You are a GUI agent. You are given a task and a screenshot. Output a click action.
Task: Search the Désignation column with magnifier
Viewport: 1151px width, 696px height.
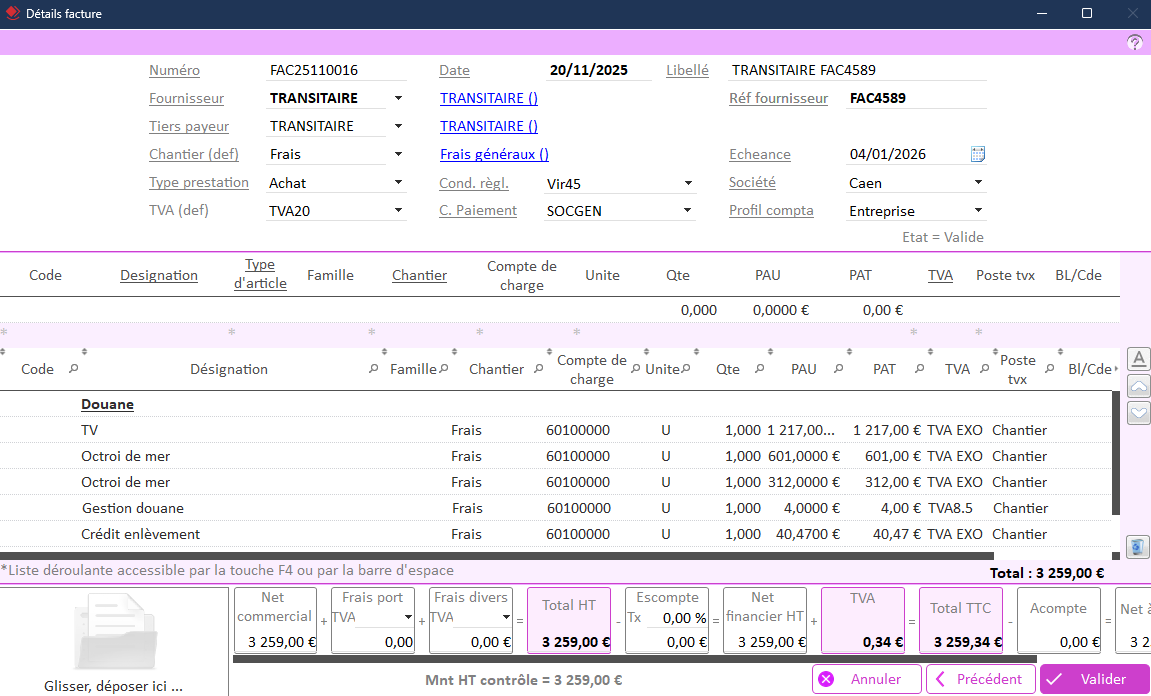coord(374,369)
